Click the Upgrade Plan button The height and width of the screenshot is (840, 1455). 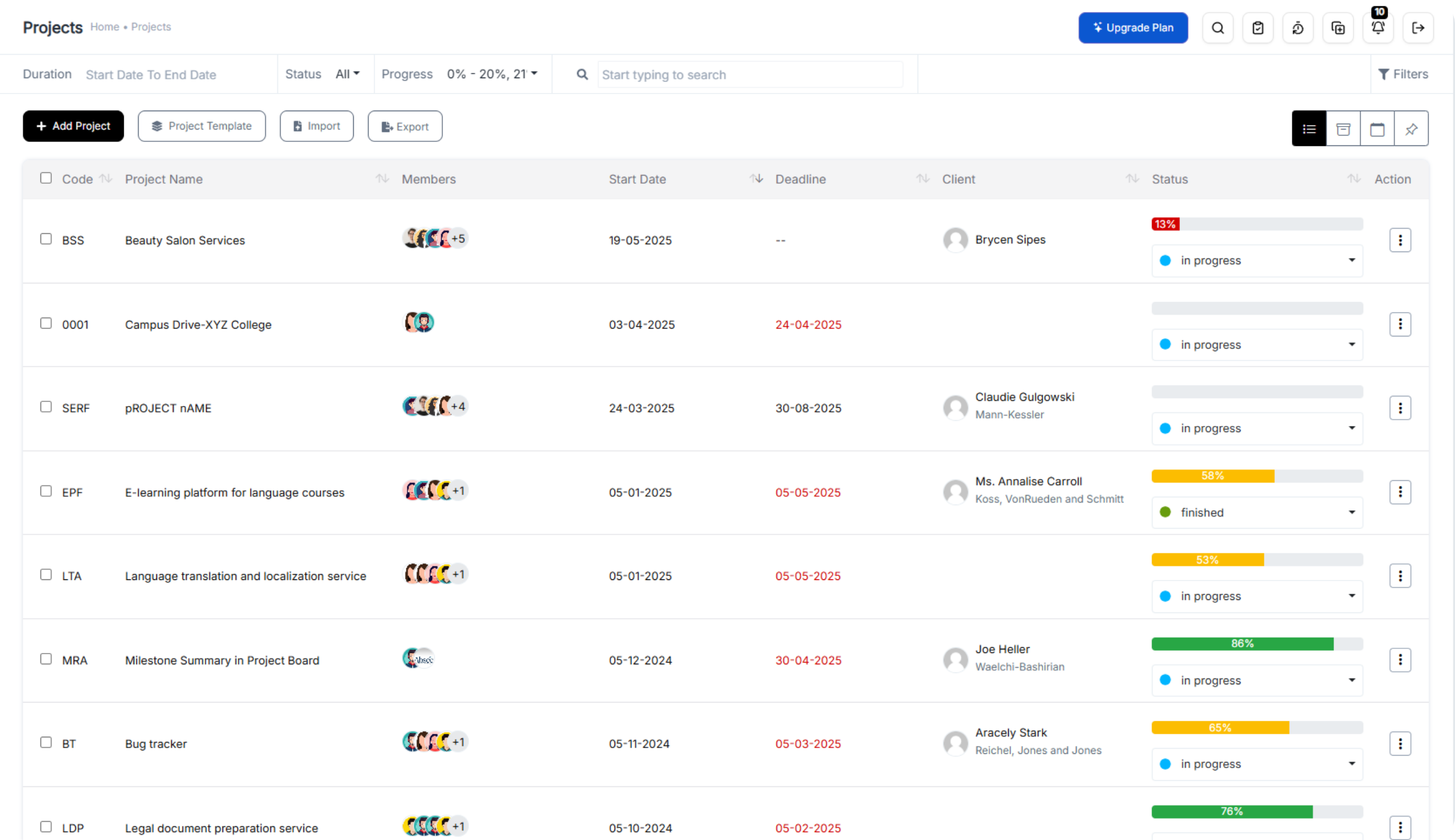click(1133, 28)
